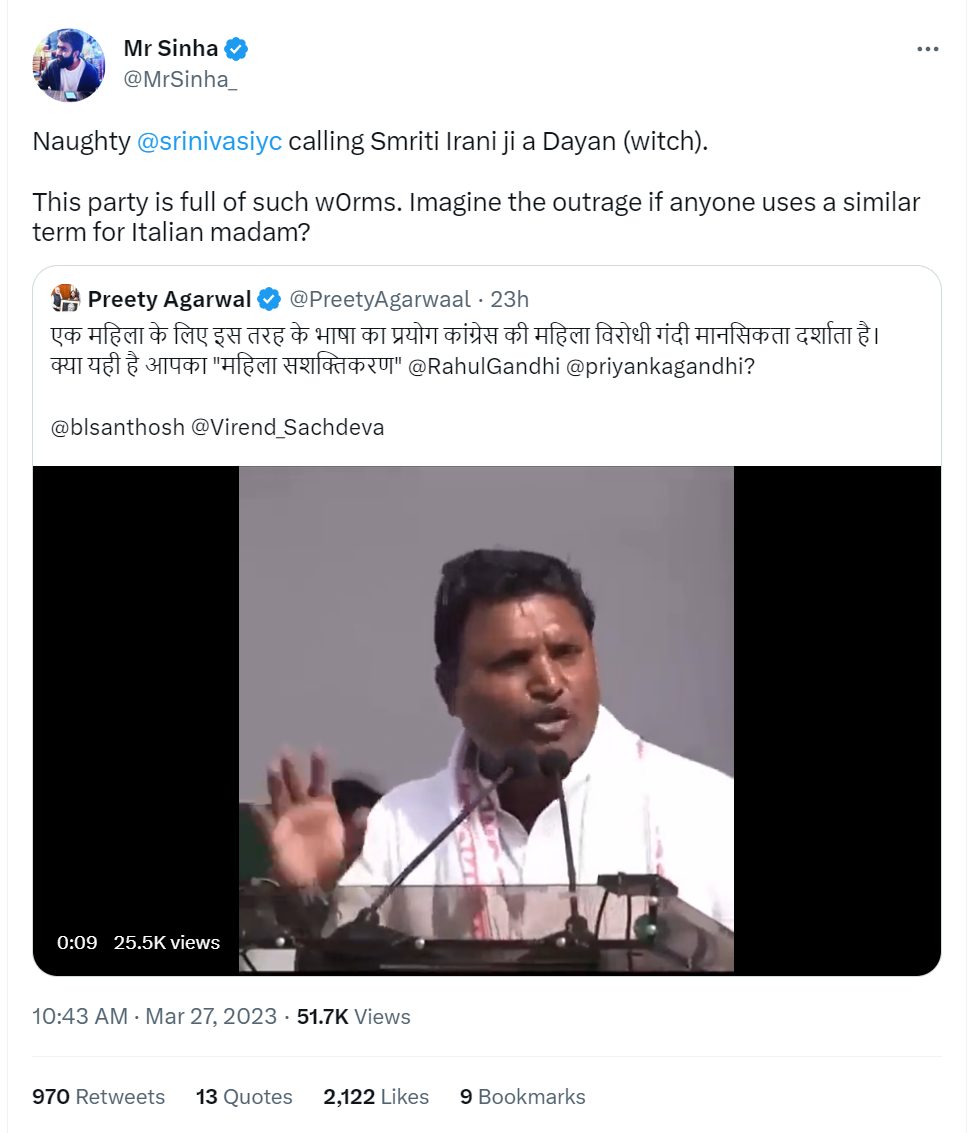
Task: Open the @MrSinha_ handle link
Action: coord(180,79)
